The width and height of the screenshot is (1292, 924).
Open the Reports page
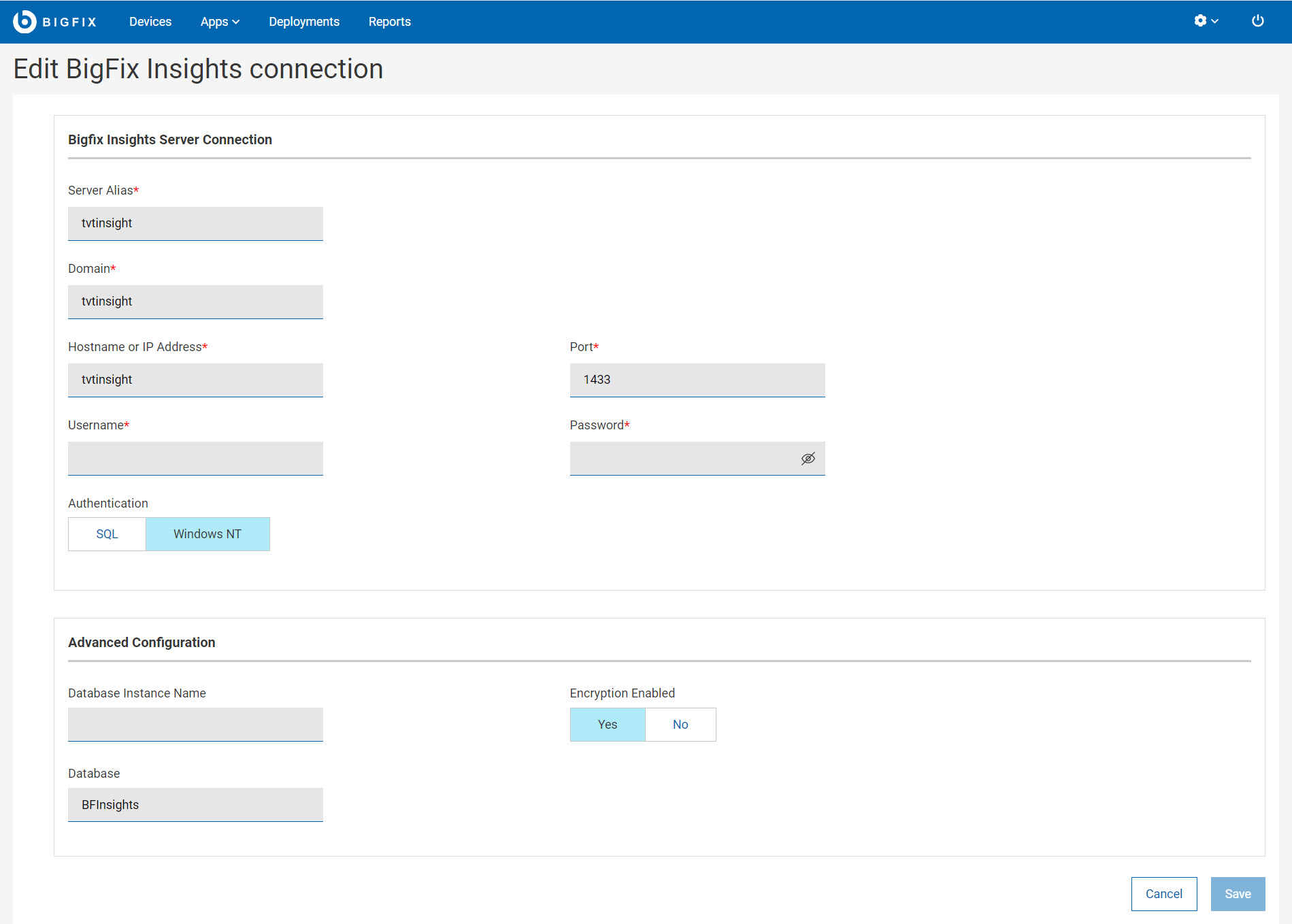point(390,22)
